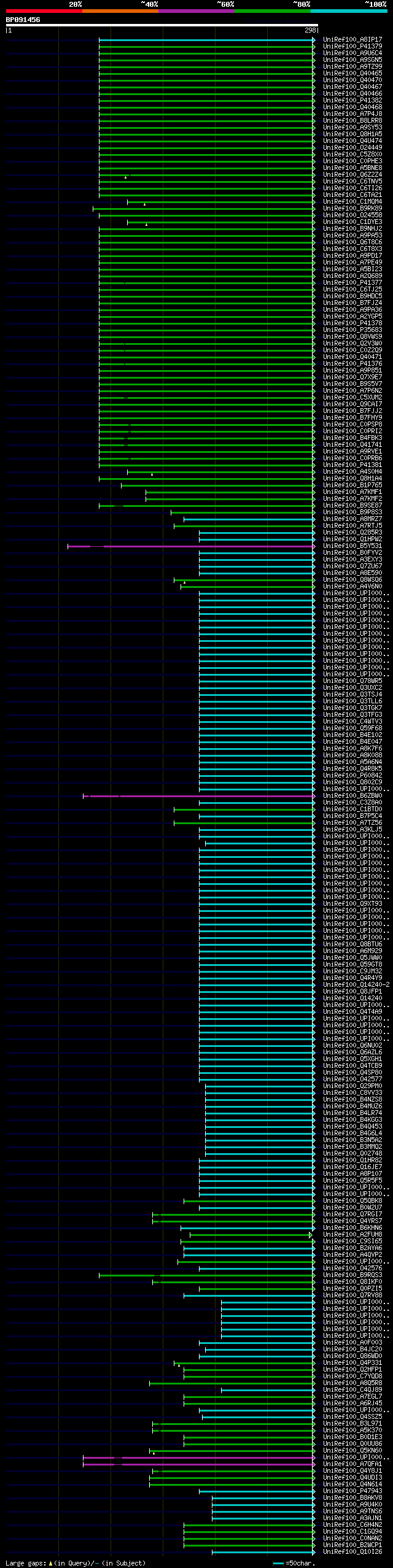
Task: Select the UniRef100_B0FYV2 label
Action: coord(352,553)
